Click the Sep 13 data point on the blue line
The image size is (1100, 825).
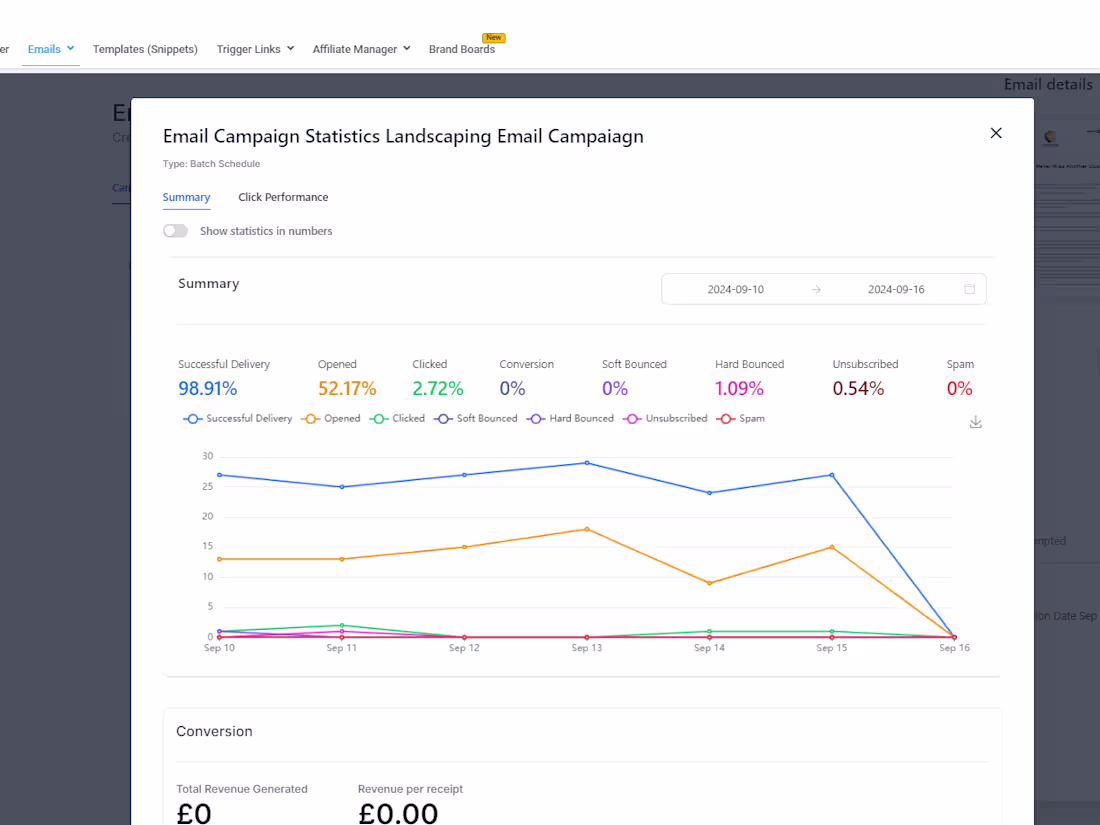(587, 462)
